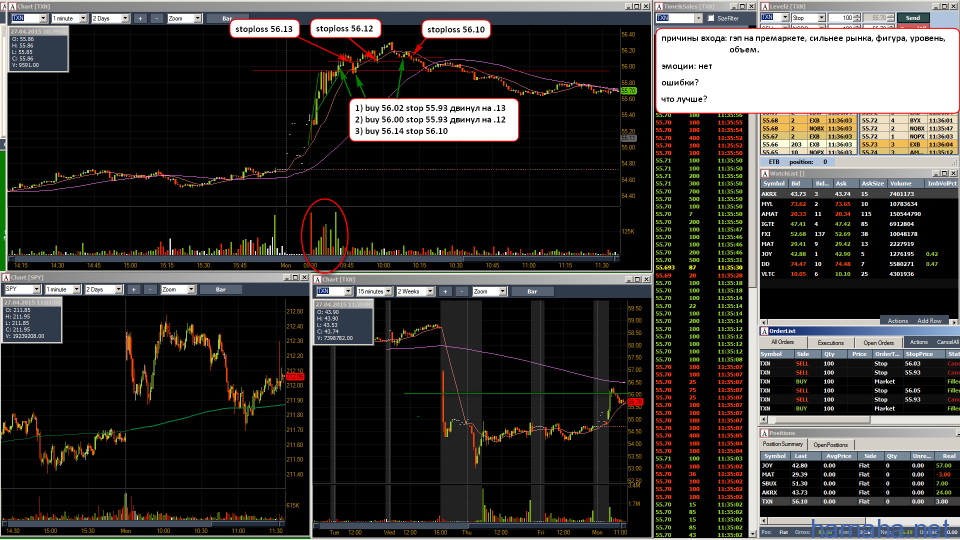This screenshot has height=540, width=960.
Task: Click the app logo icon of top Chart [TXN] window
Action: [x=12, y=6]
